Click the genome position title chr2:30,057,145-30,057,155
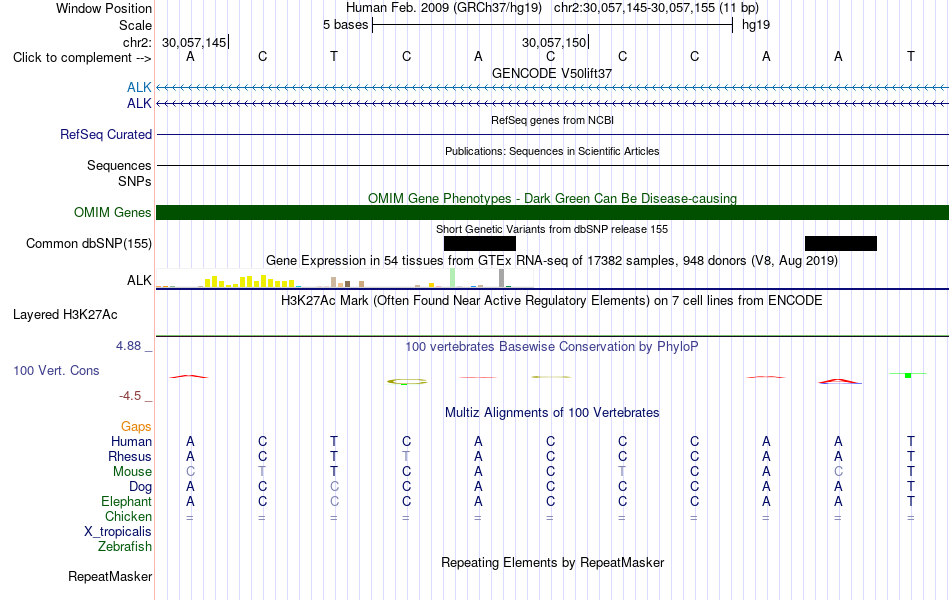Screen dimensions: 950x600 (x=656, y=8)
